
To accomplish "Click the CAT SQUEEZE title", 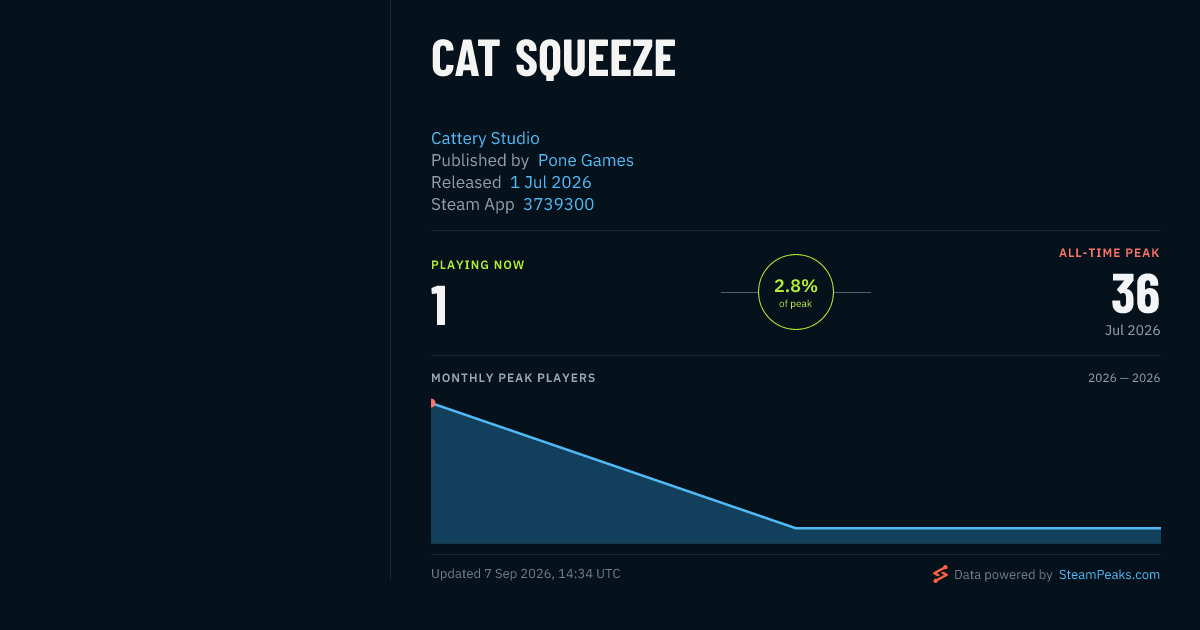I will pyautogui.click(x=553, y=59).
